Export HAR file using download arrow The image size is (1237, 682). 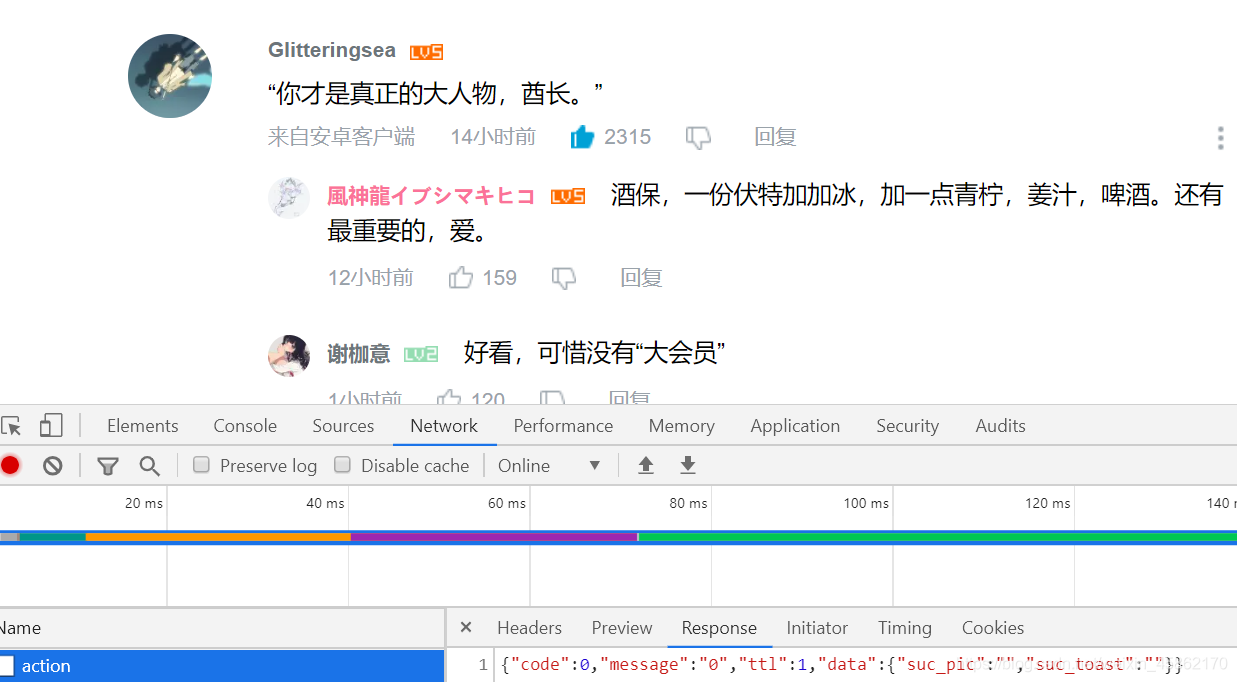[x=687, y=465]
